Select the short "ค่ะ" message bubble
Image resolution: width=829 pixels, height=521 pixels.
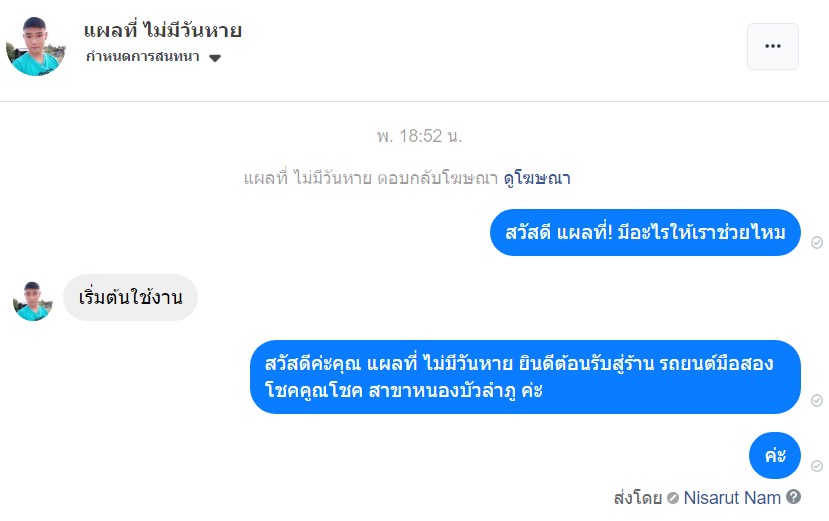[x=774, y=456]
